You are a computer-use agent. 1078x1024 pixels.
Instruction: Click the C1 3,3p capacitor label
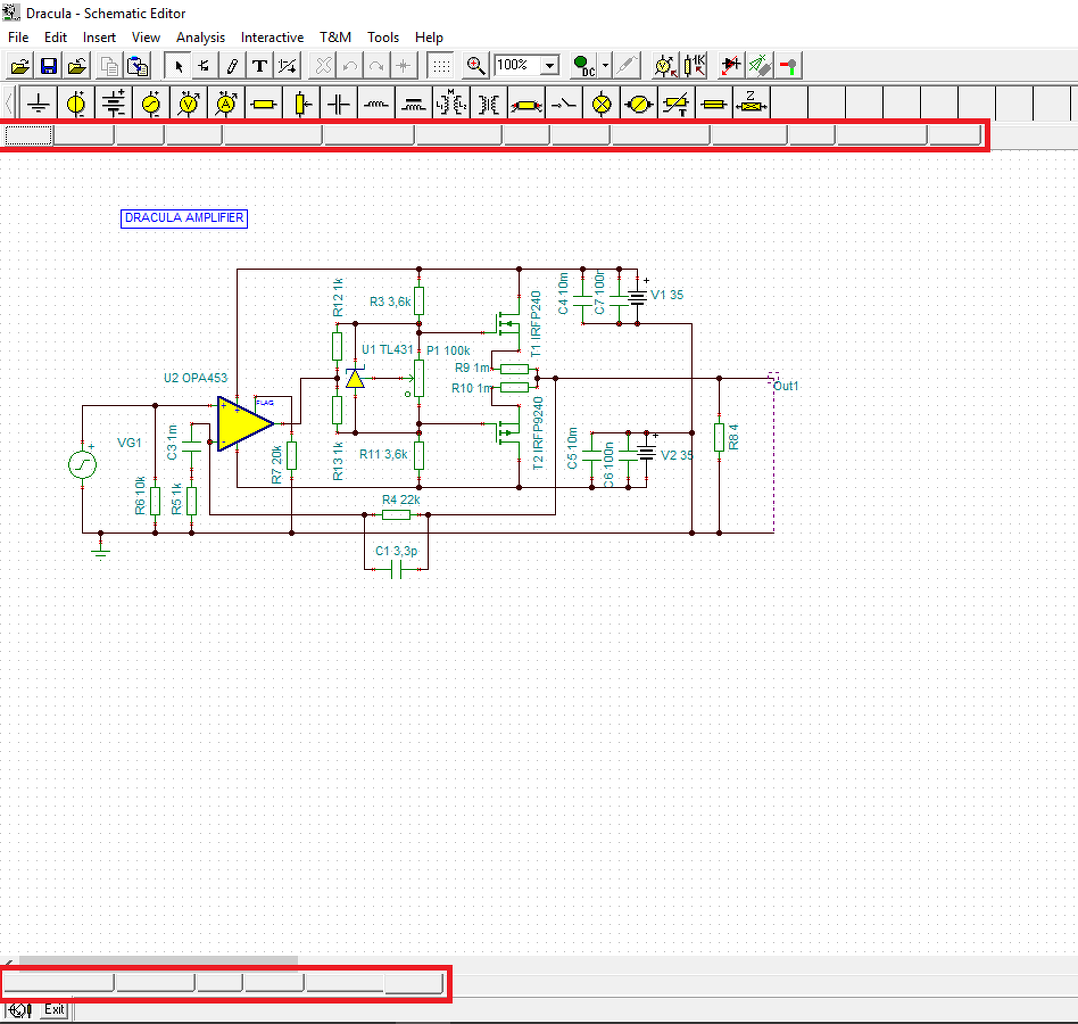[x=396, y=551]
